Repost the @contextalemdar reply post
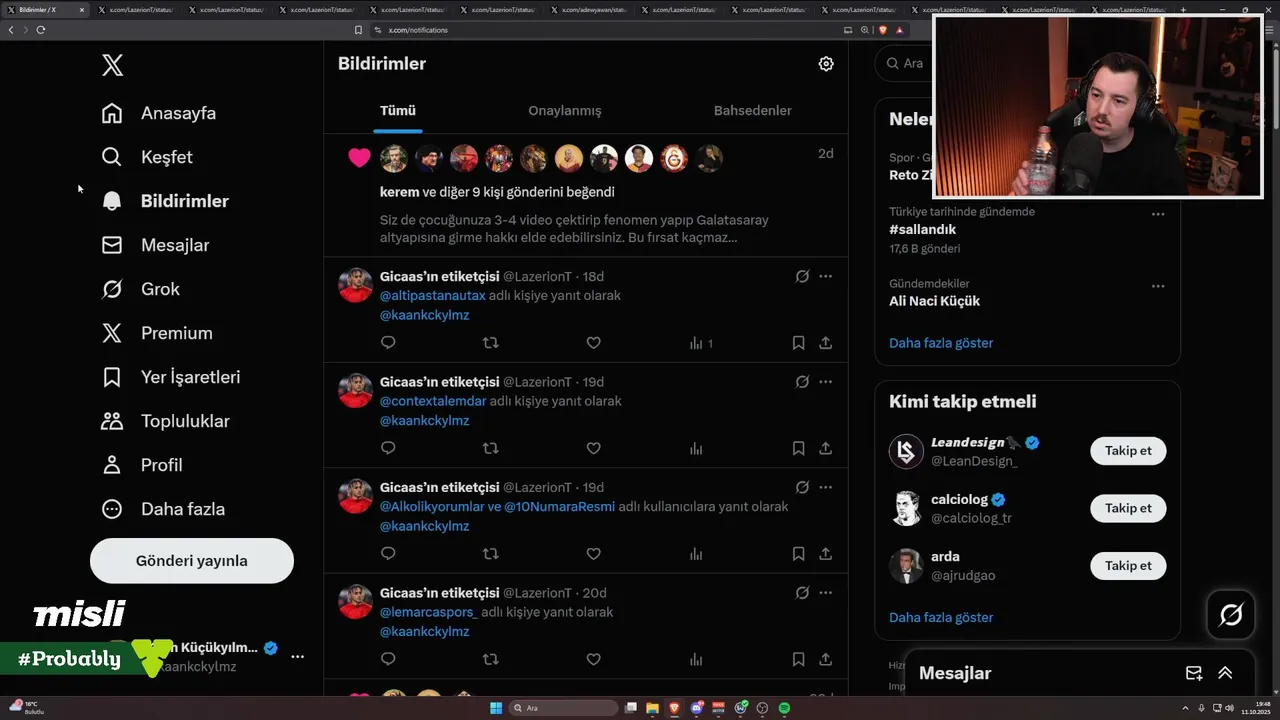1280x720 pixels. click(490, 448)
